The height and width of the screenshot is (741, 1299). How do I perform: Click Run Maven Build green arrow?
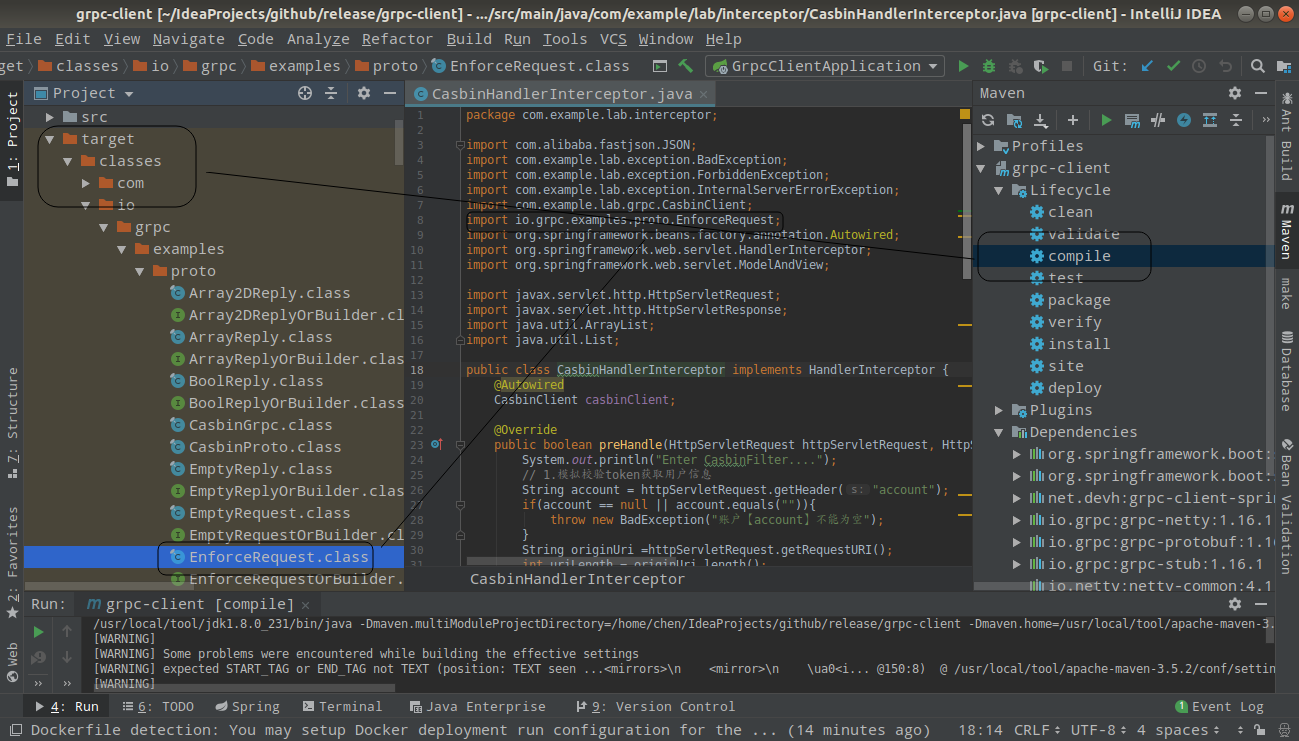1106,120
